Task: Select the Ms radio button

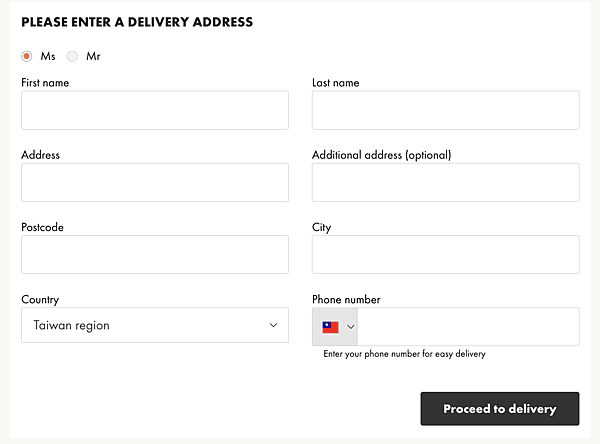Action: tap(26, 56)
